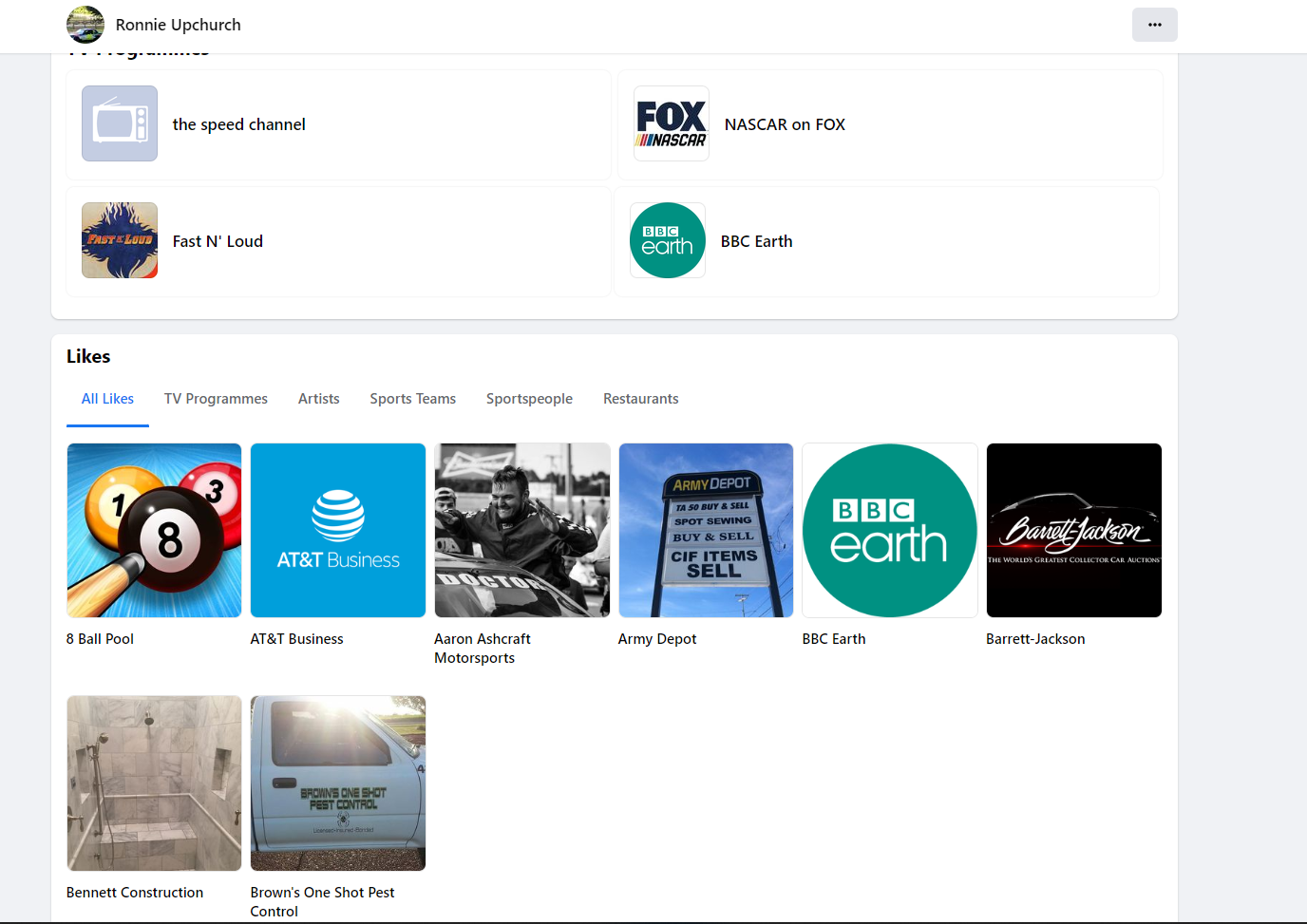Click the NASCAR on FOX text link
1307x924 pixels.
pos(785,124)
